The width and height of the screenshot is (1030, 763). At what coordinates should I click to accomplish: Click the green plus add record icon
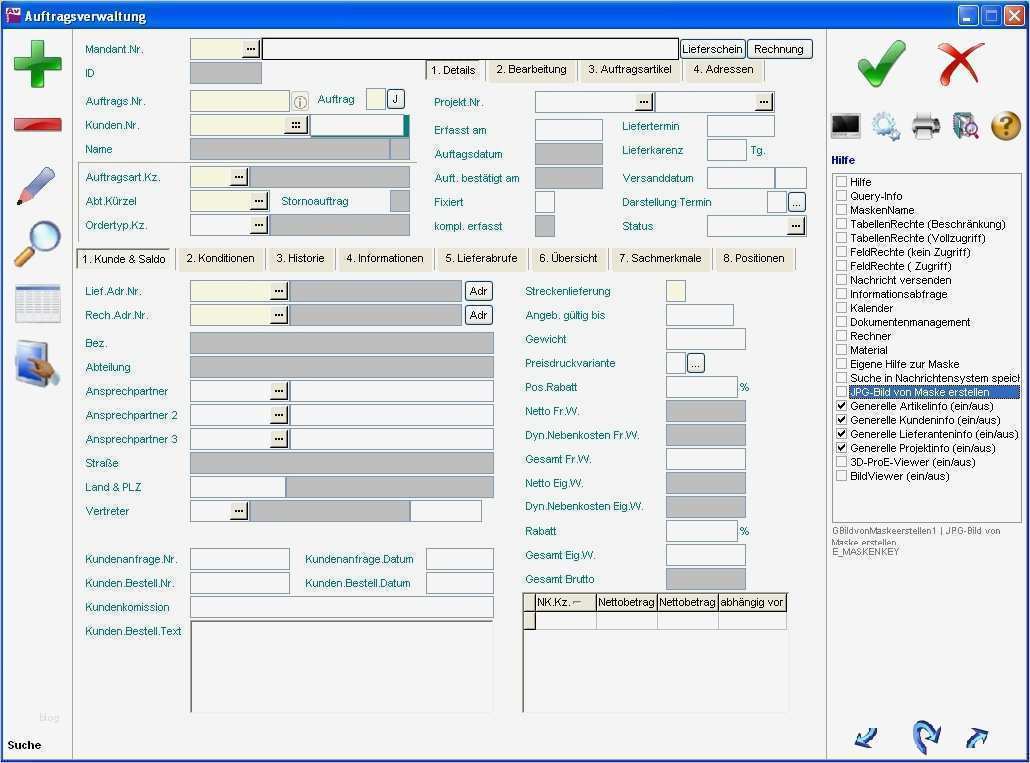tap(37, 62)
